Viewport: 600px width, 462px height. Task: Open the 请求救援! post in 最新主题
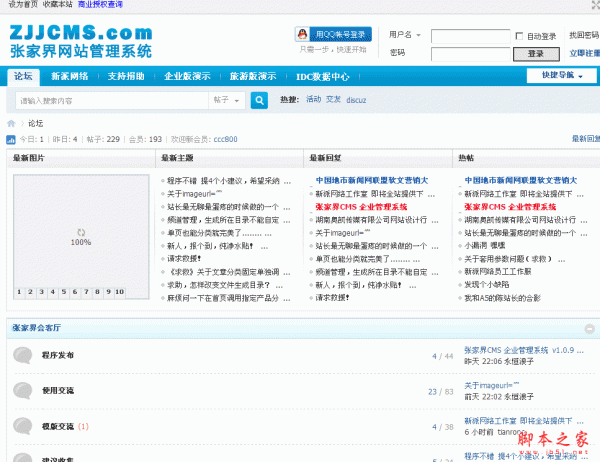coord(184,259)
